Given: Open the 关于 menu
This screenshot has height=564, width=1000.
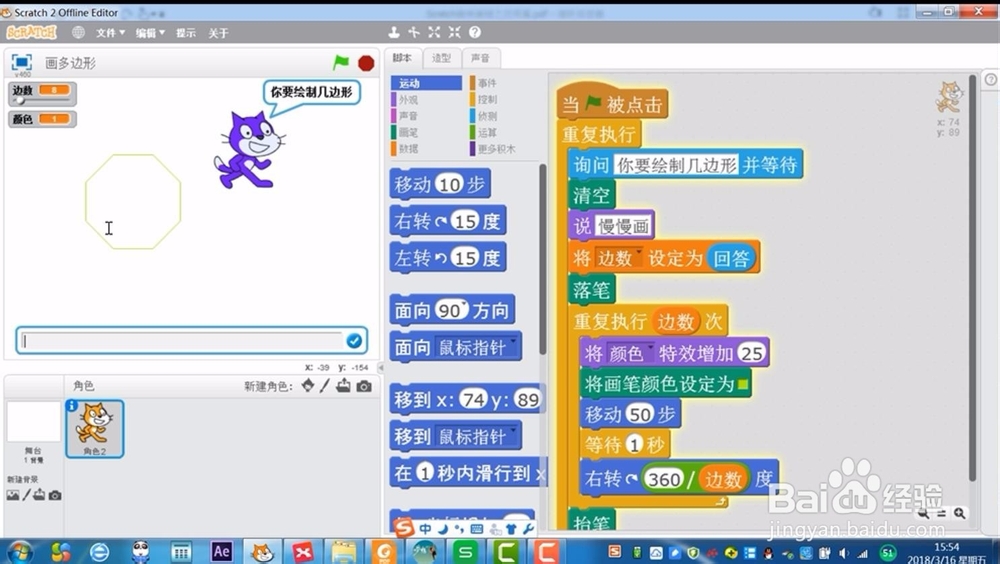Looking at the screenshot, I should tap(218, 33).
